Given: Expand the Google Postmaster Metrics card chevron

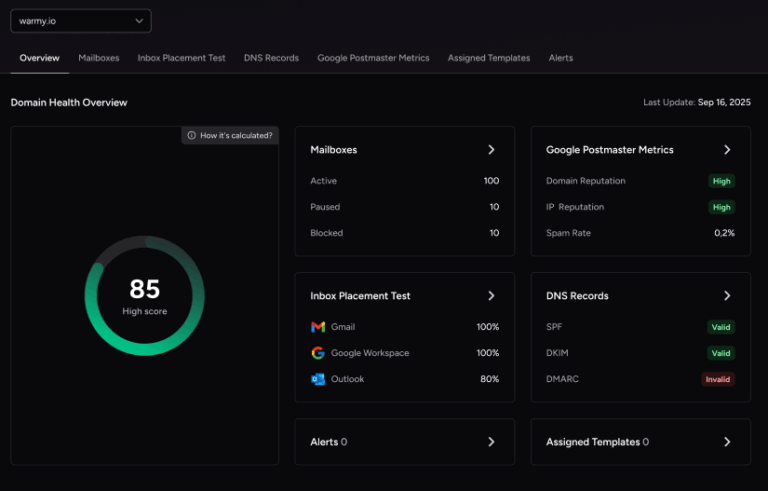Looking at the screenshot, I should point(727,149).
